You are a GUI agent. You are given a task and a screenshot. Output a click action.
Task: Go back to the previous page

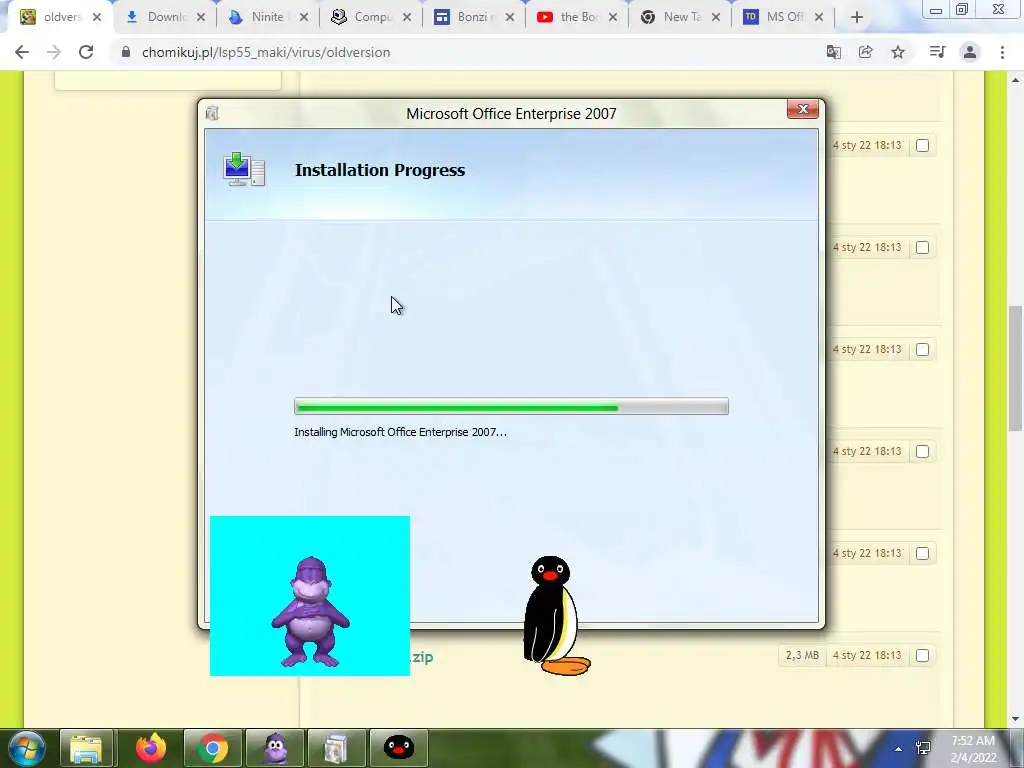(22, 52)
